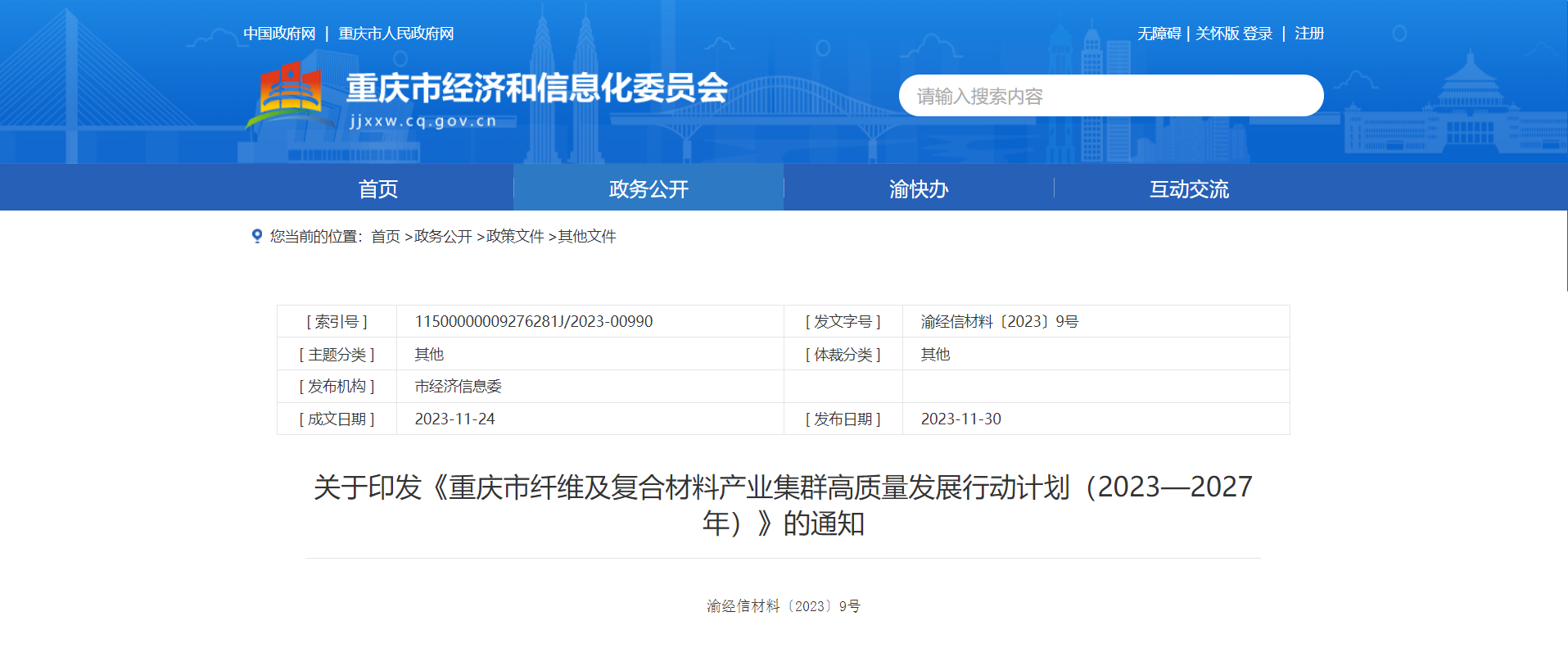1568x648 pixels.
Task: Open the 互动交流 navigation tab
Action: tap(1189, 189)
